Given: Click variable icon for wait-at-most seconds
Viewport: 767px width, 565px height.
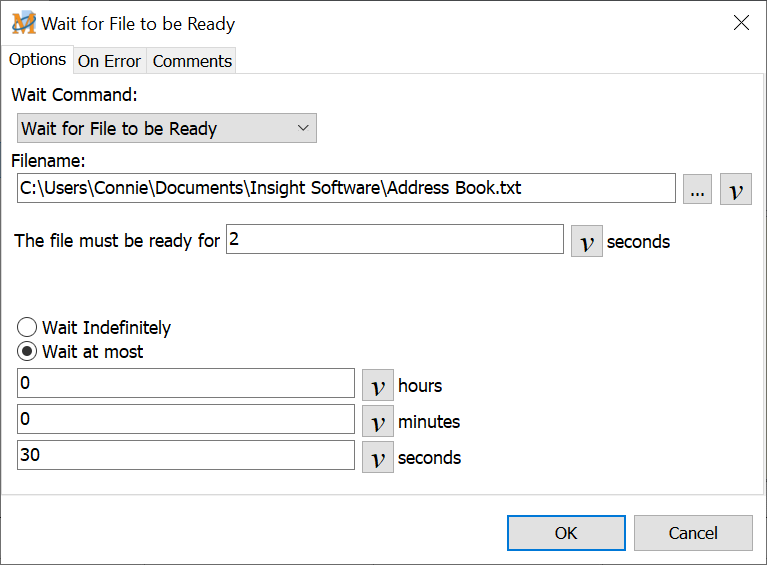Looking at the screenshot, I should [x=377, y=457].
